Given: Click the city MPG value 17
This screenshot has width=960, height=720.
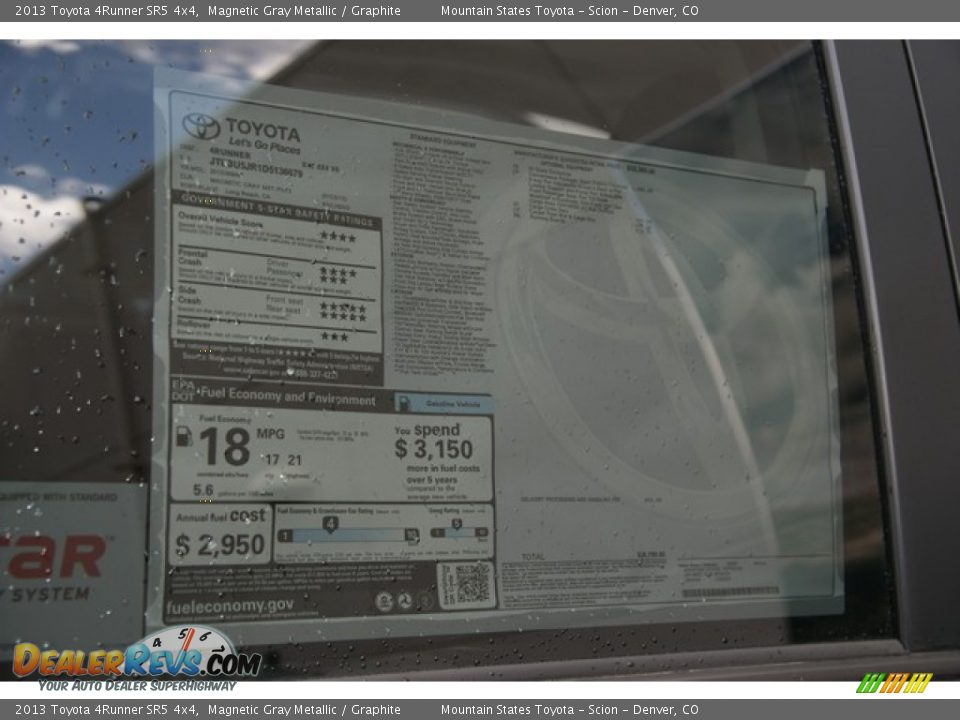Looking at the screenshot, I should click(x=272, y=459).
